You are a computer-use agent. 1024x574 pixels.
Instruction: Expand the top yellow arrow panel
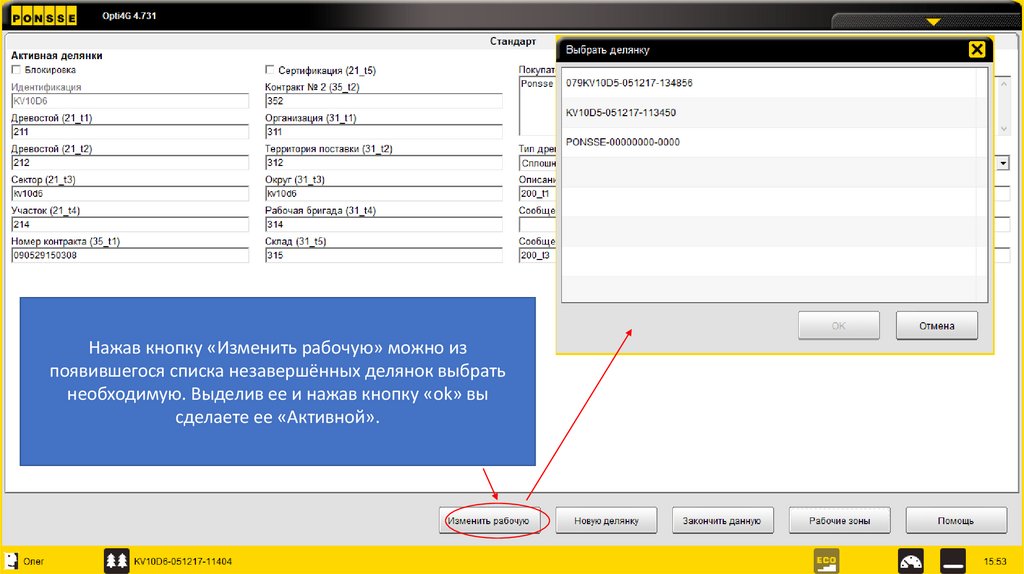tap(933, 22)
